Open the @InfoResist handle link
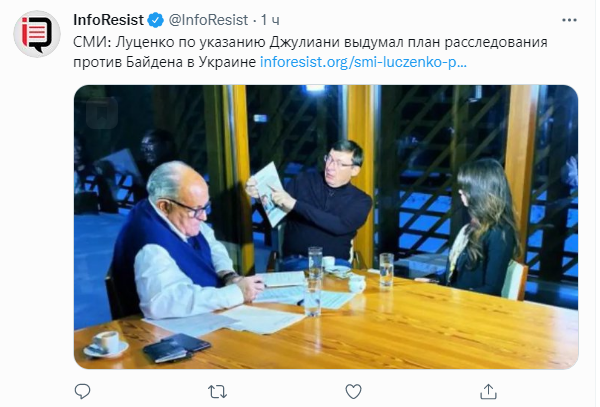Viewport: 600px width, 407px height. (x=208, y=20)
